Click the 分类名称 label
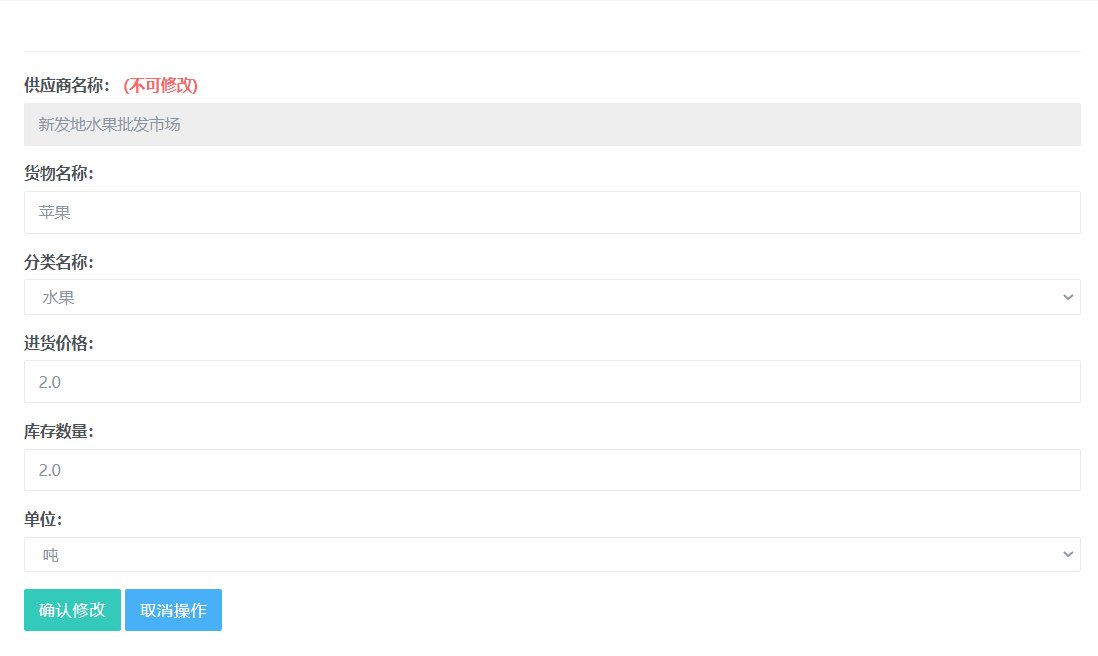 pos(59,263)
